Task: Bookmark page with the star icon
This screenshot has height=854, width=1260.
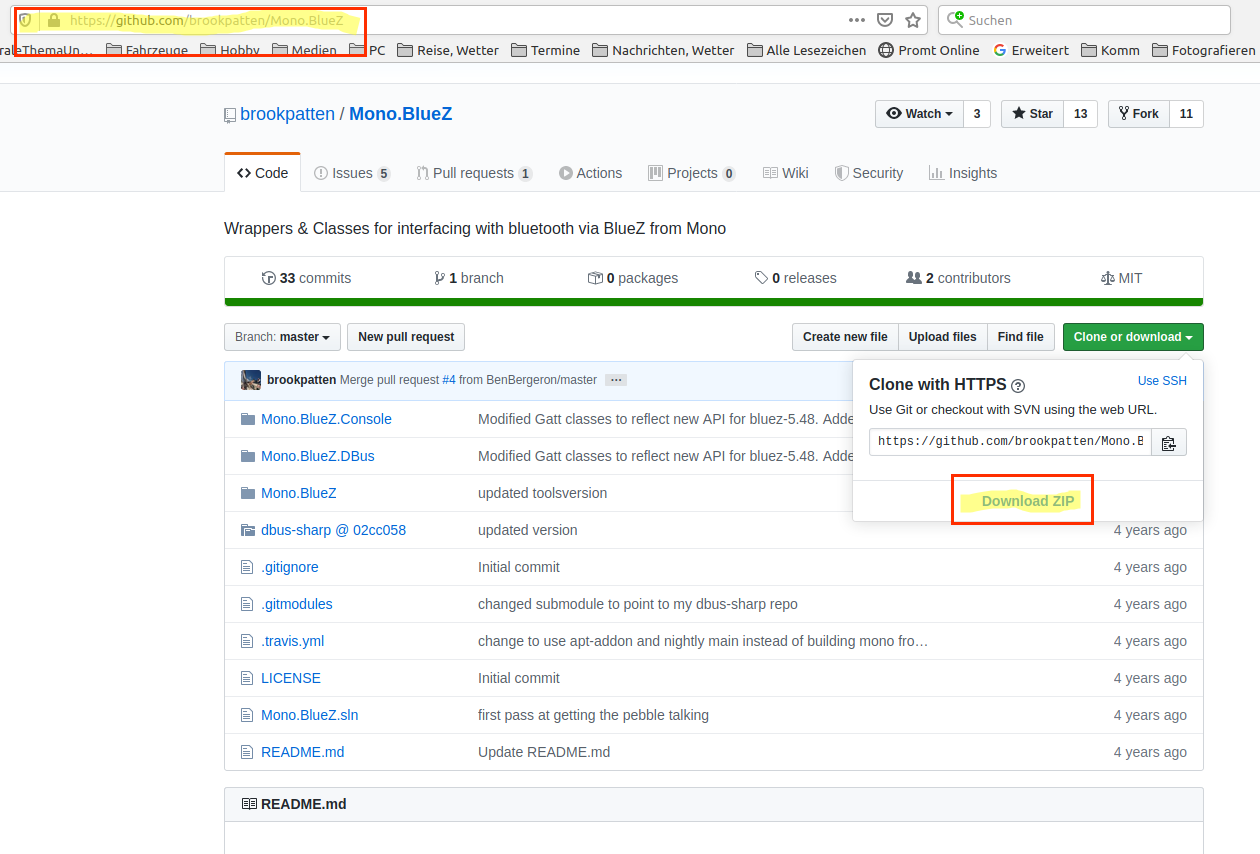Action: click(912, 20)
